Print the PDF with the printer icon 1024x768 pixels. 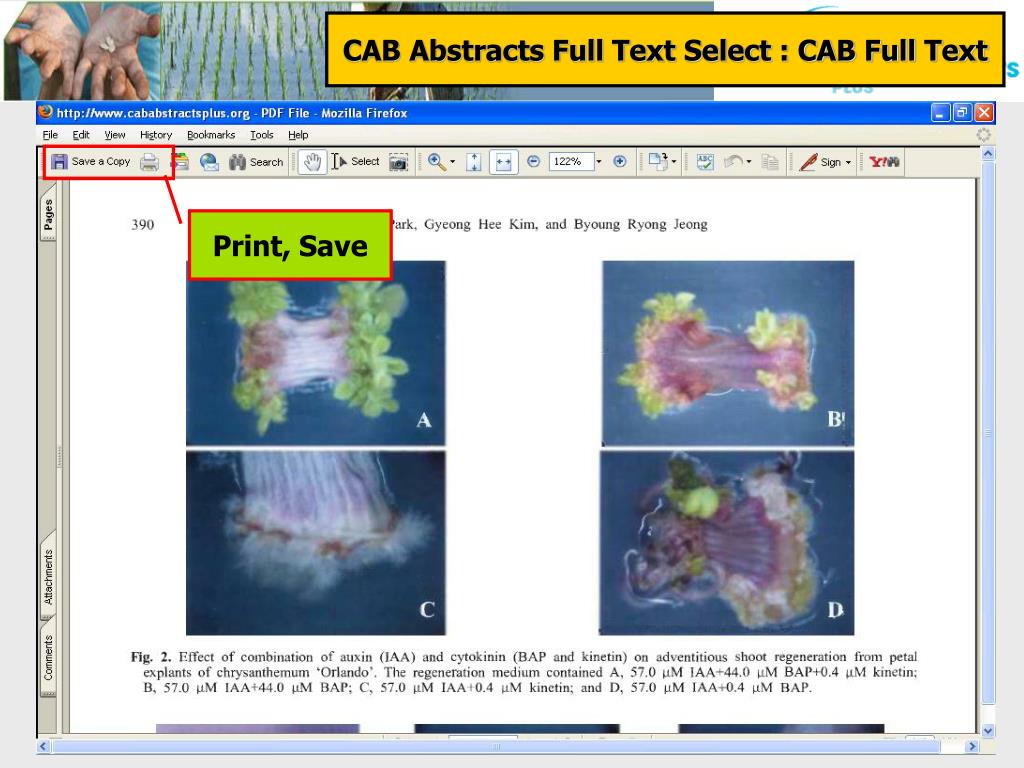(150, 161)
